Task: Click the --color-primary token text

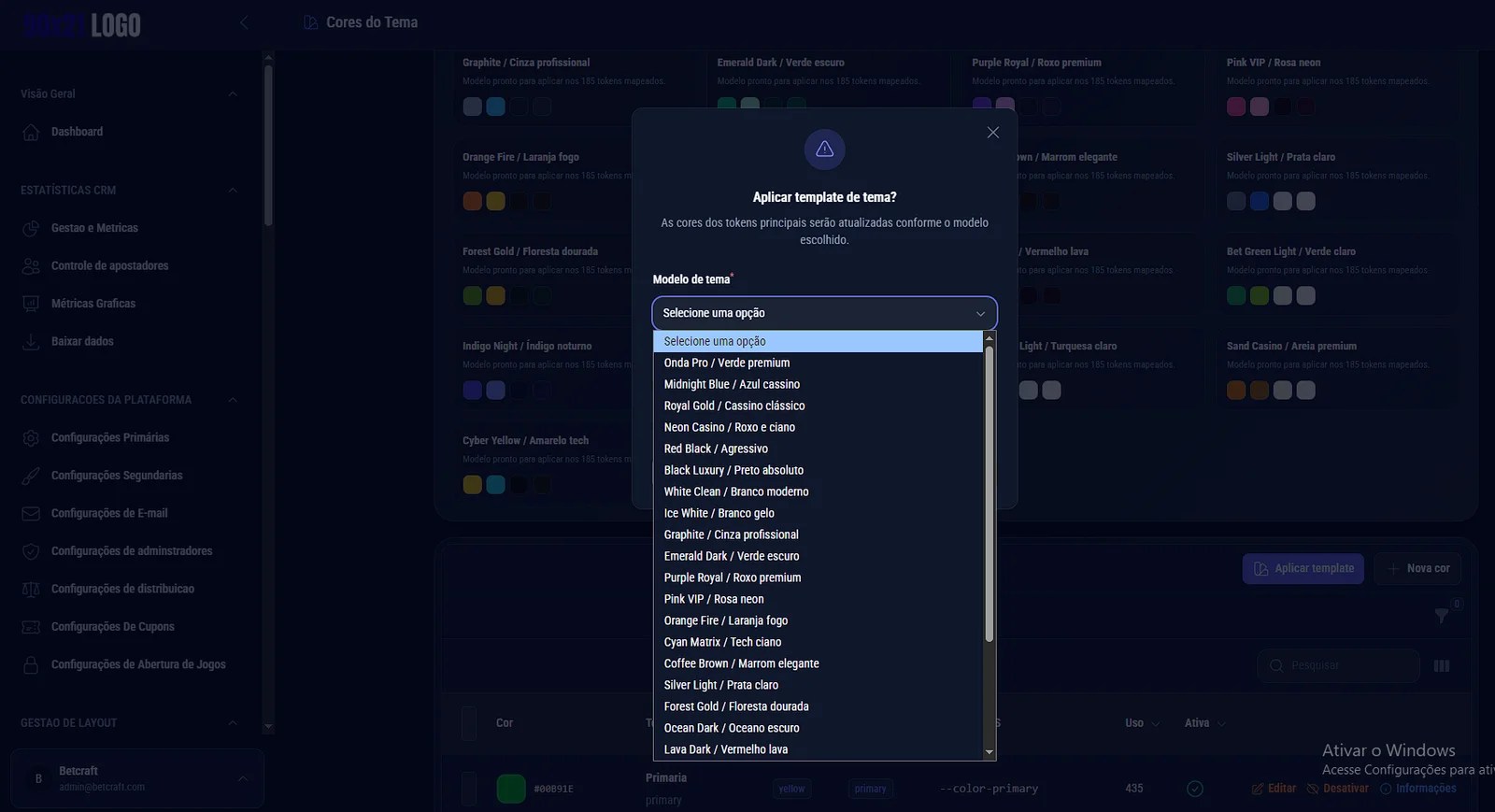Action: [989, 789]
